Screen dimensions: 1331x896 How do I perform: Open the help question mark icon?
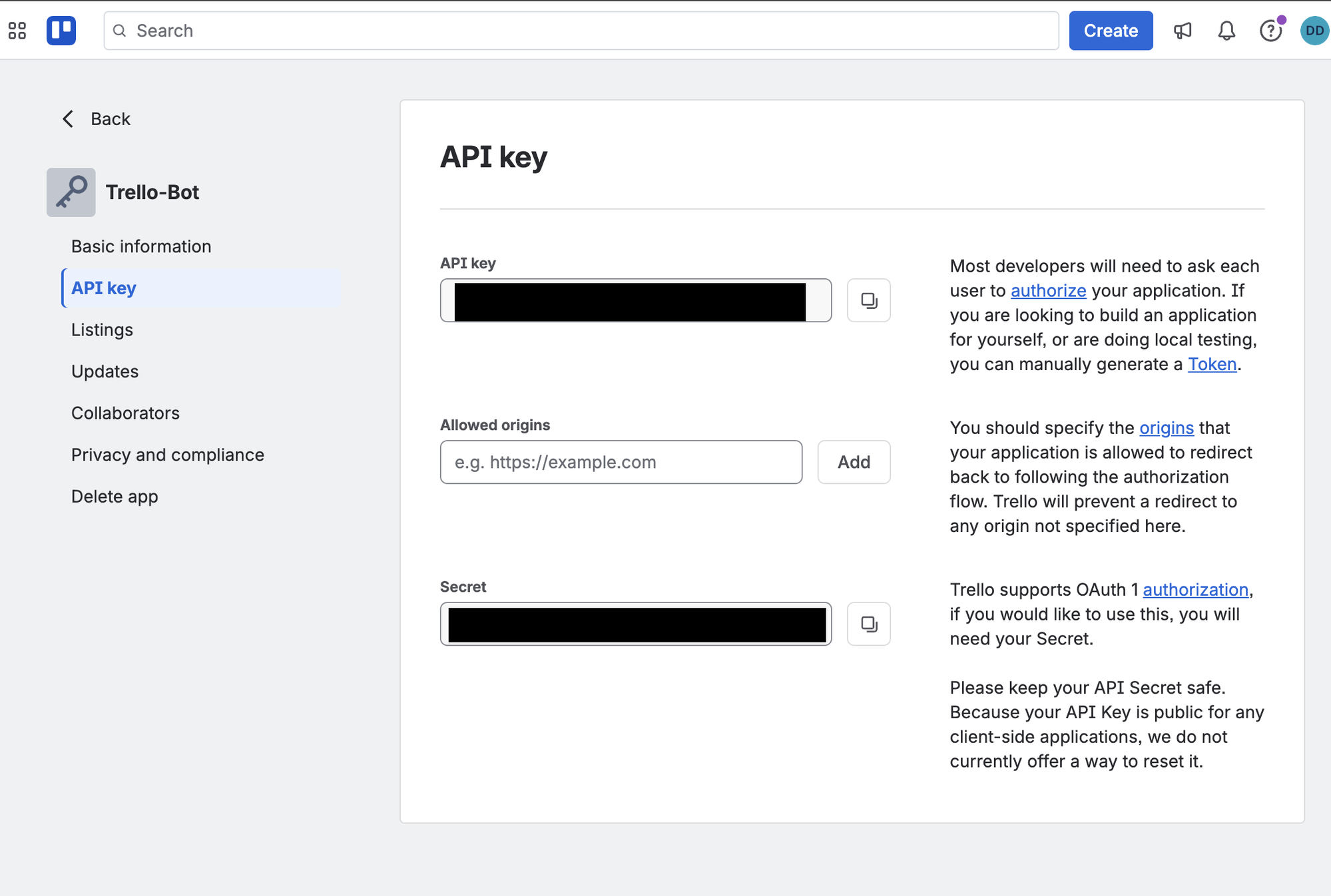click(x=1270, y=31)
